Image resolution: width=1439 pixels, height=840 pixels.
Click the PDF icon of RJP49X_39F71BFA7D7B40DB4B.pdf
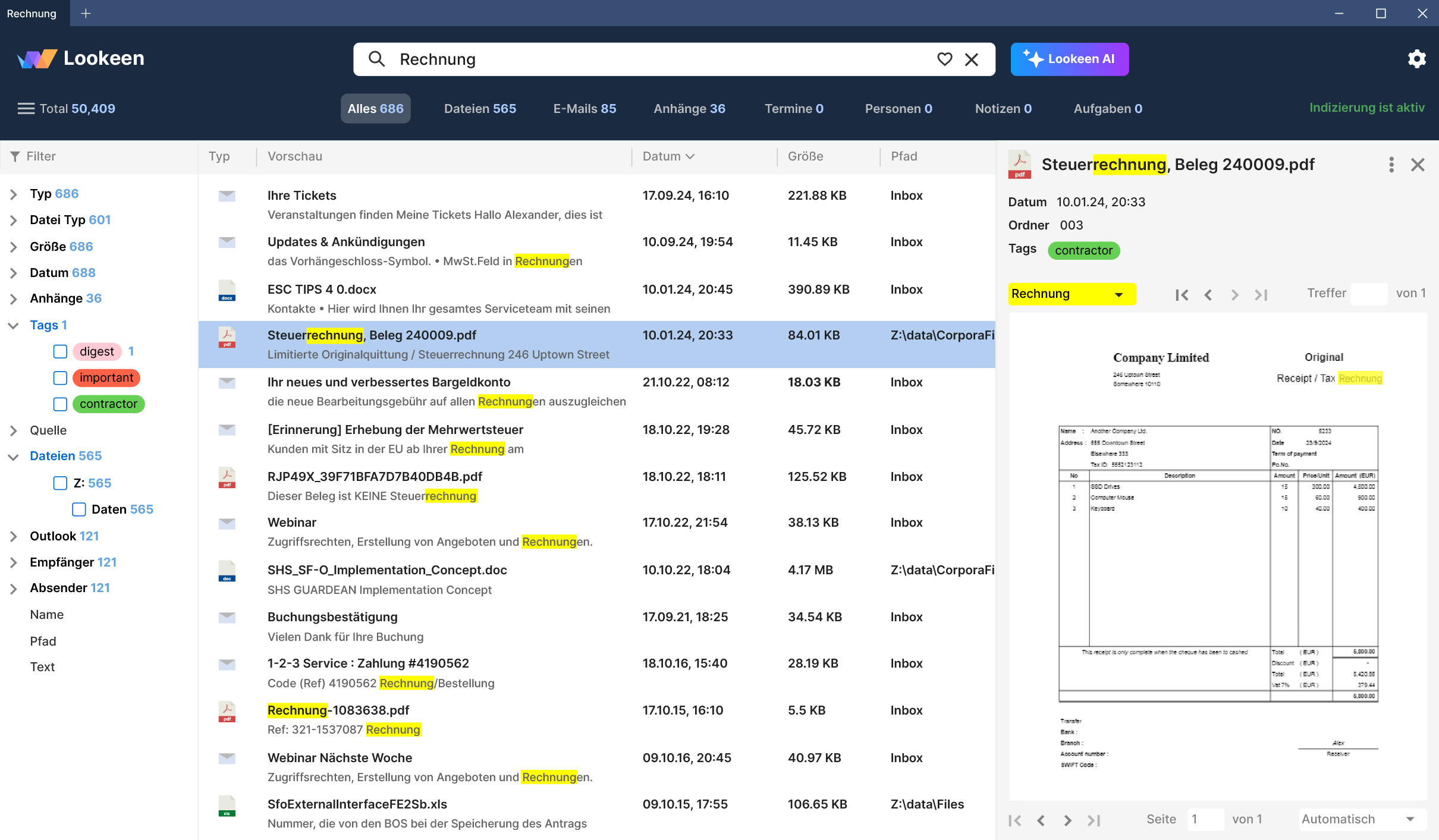(x=227, y=477)
